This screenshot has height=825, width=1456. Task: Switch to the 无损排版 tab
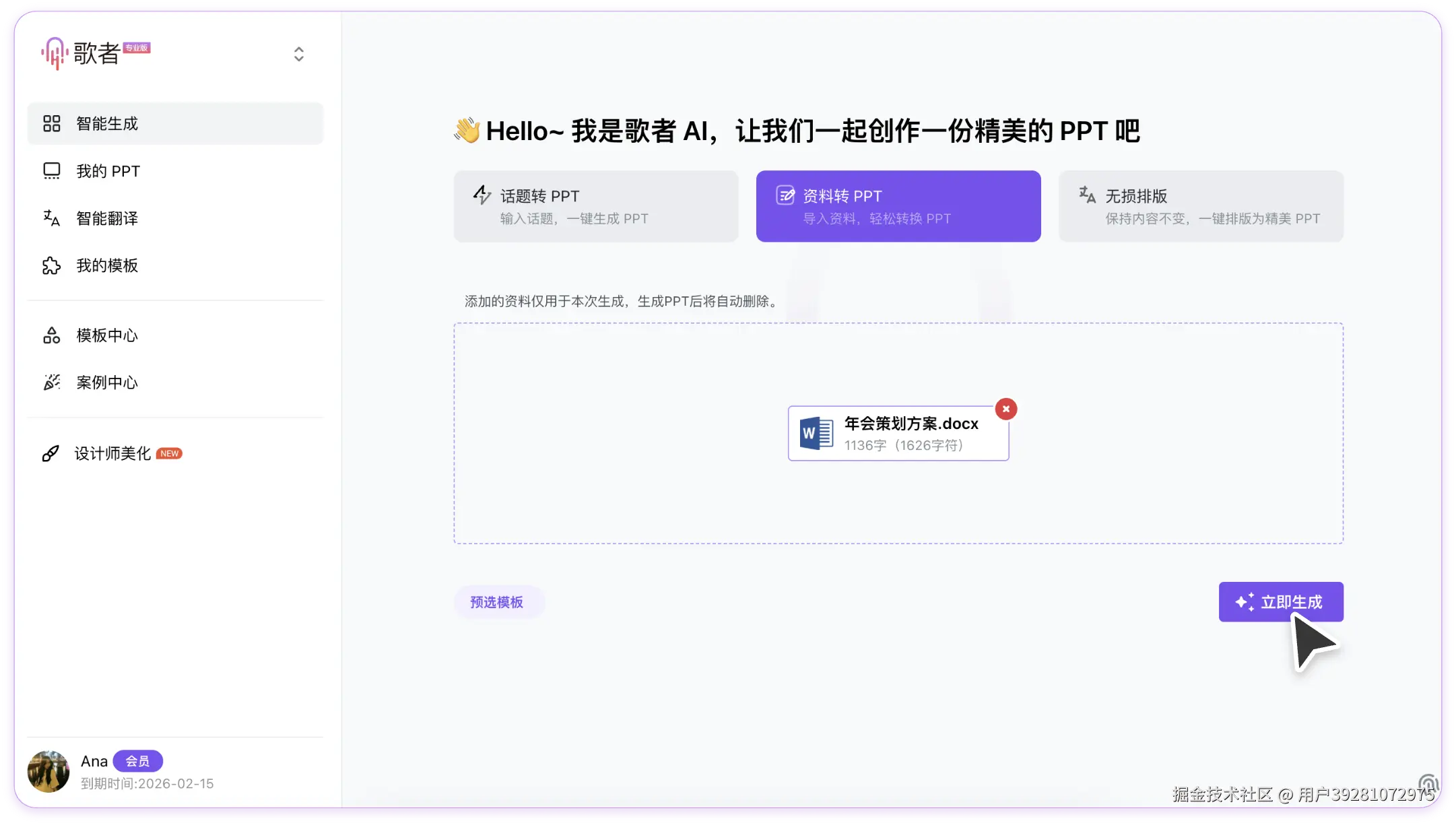point(1200,206)
